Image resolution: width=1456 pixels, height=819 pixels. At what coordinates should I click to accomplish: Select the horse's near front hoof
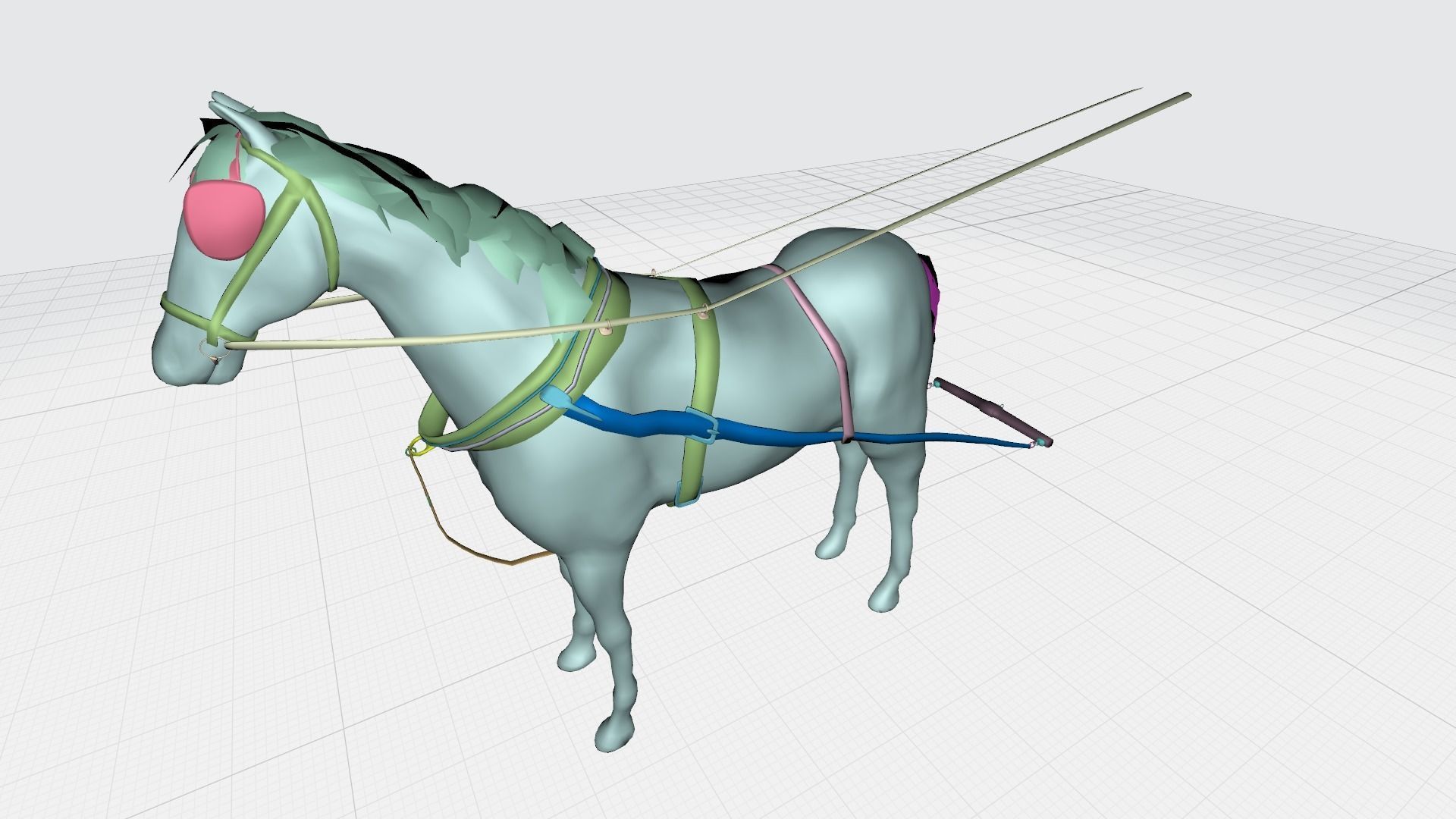coord(613,733)
